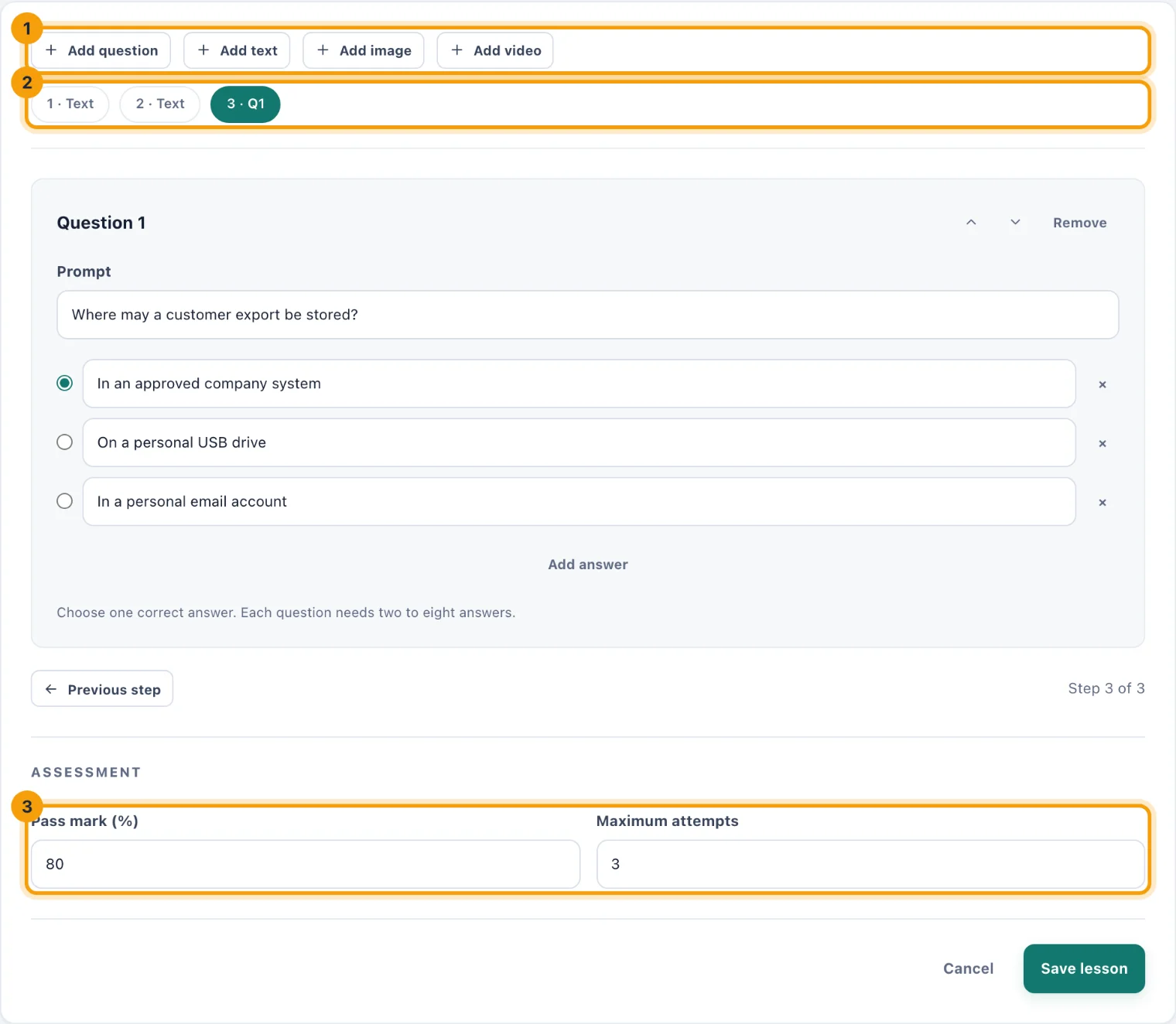Insert an image with Add image
This screenshot has height=1024, width=1176.
point(364,50)
